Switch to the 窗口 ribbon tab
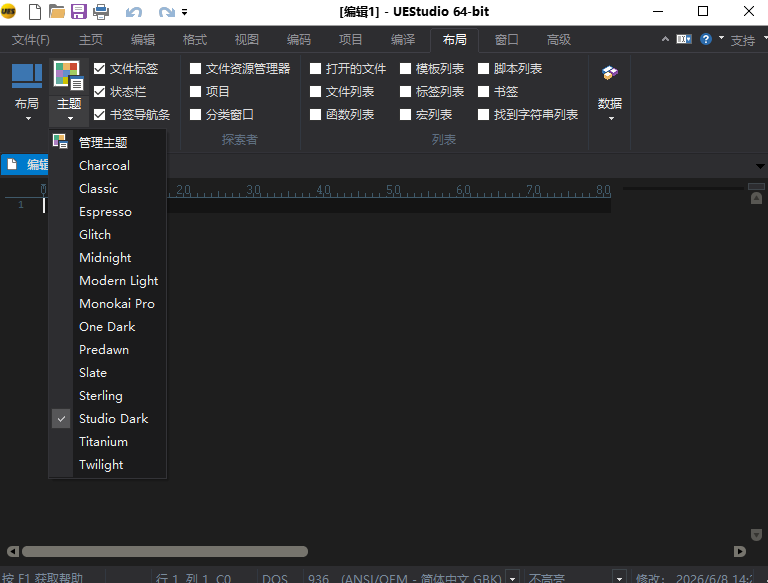Viewport: 768px width, 583px height. (506, 40)
